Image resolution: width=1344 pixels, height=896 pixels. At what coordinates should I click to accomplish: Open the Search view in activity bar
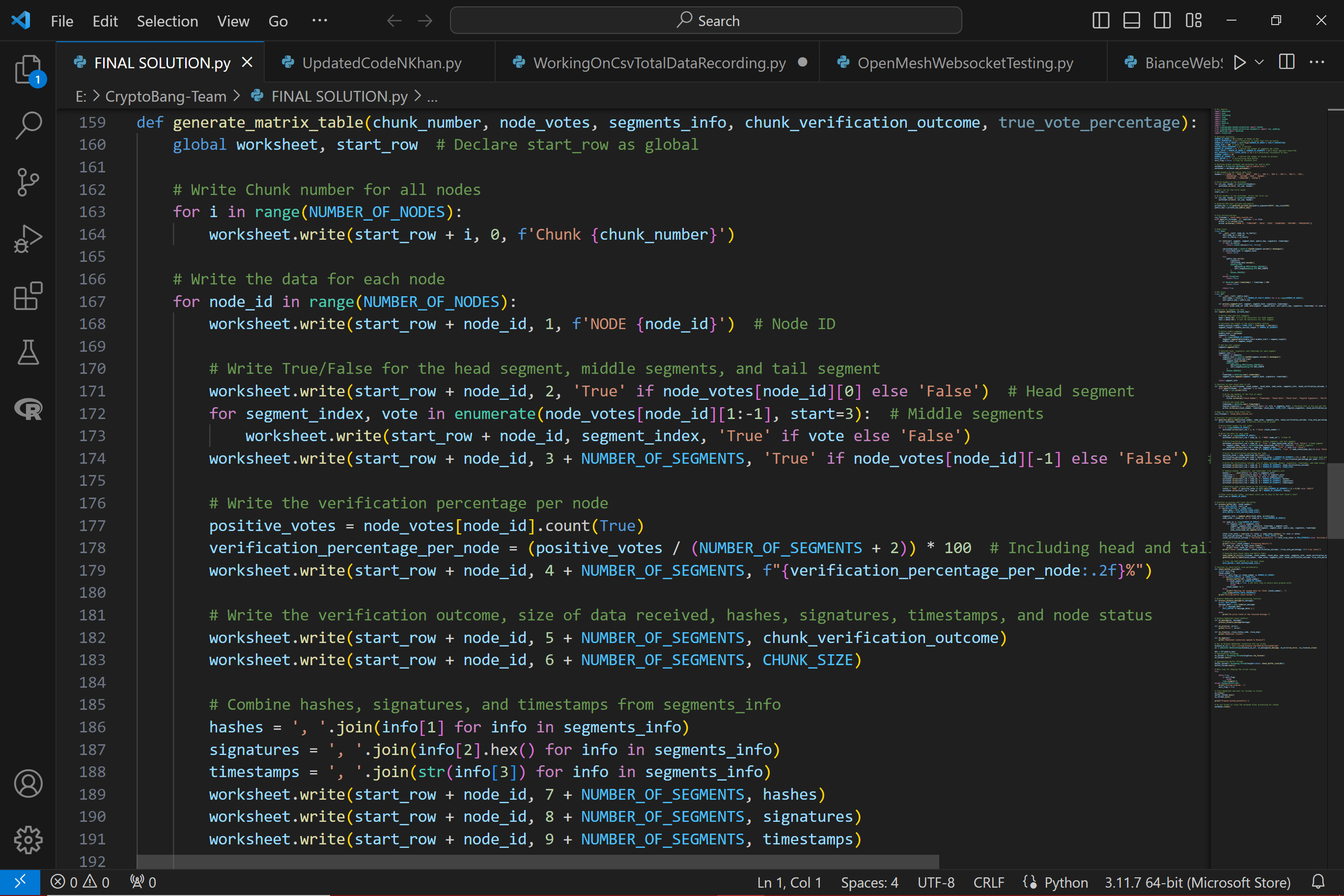(x=28, y=125)
